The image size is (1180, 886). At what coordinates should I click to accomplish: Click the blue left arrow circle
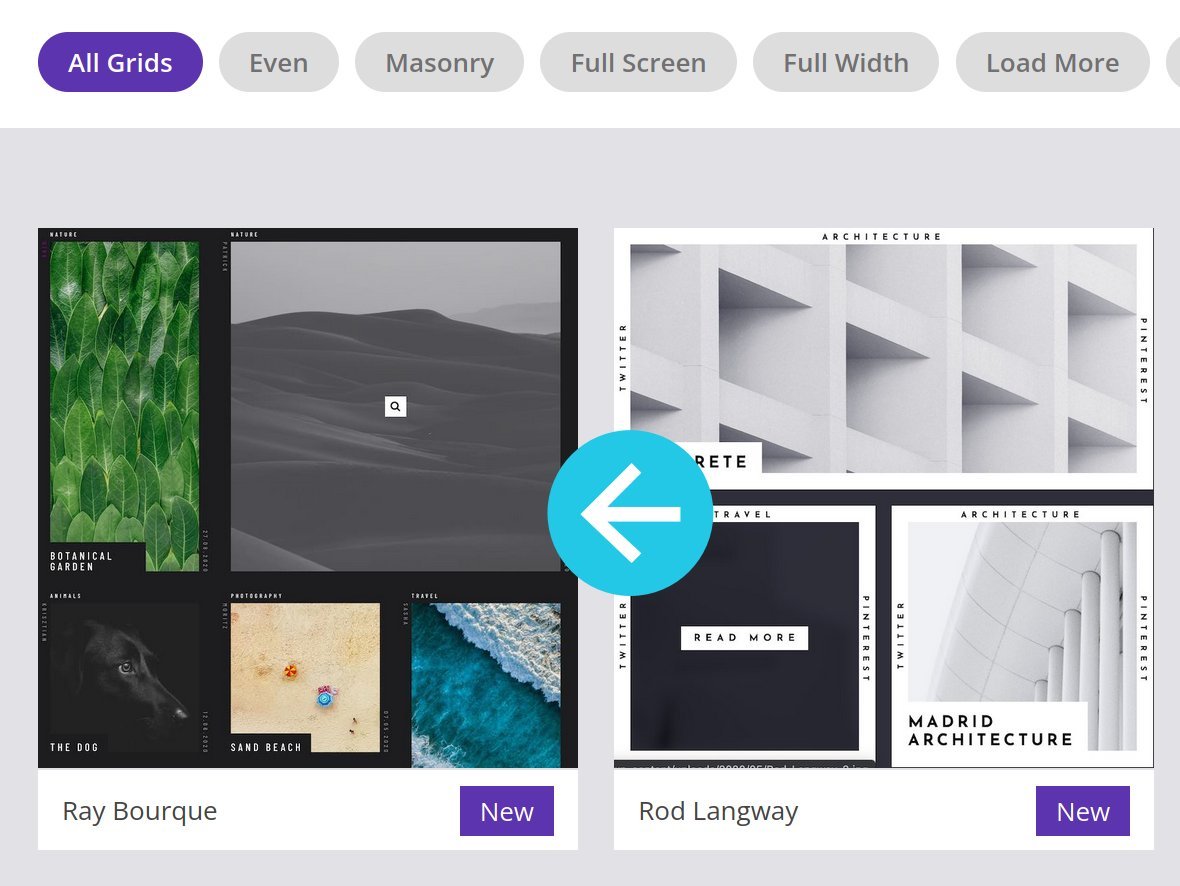tap(630, 513)
